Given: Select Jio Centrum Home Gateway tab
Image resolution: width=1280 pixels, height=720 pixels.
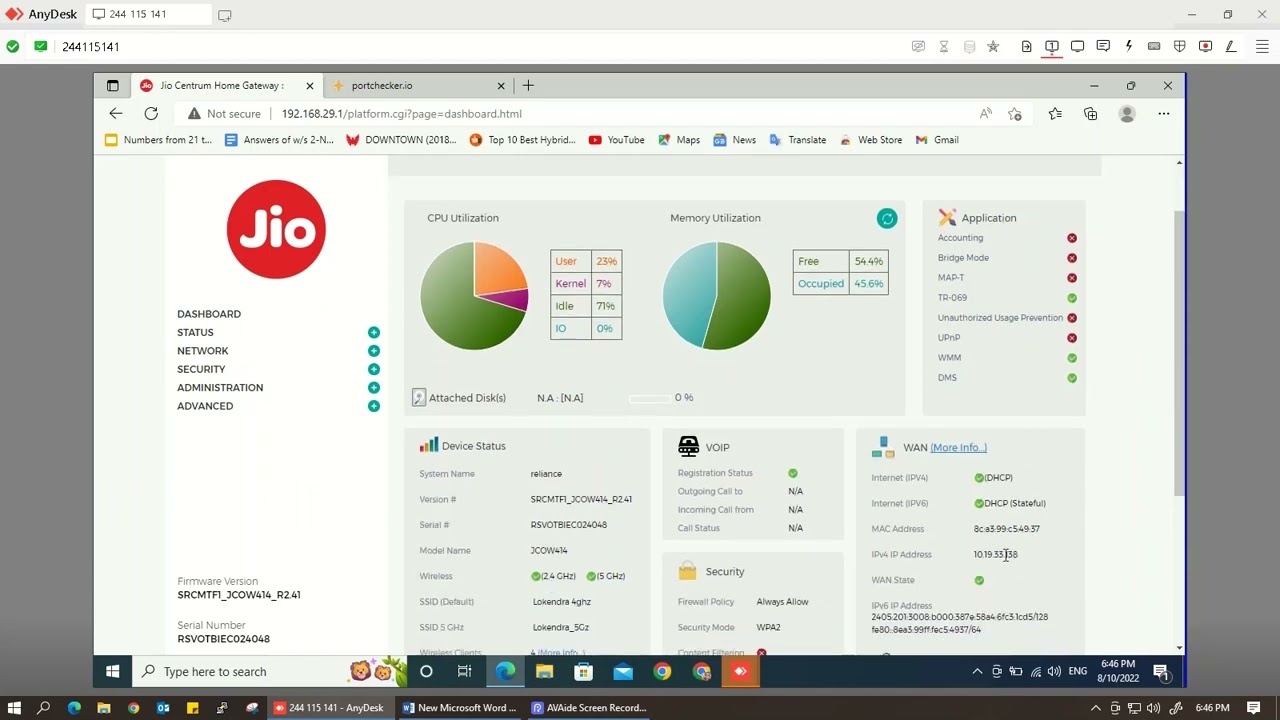Looking at the screenshot, I should point(228,86).
